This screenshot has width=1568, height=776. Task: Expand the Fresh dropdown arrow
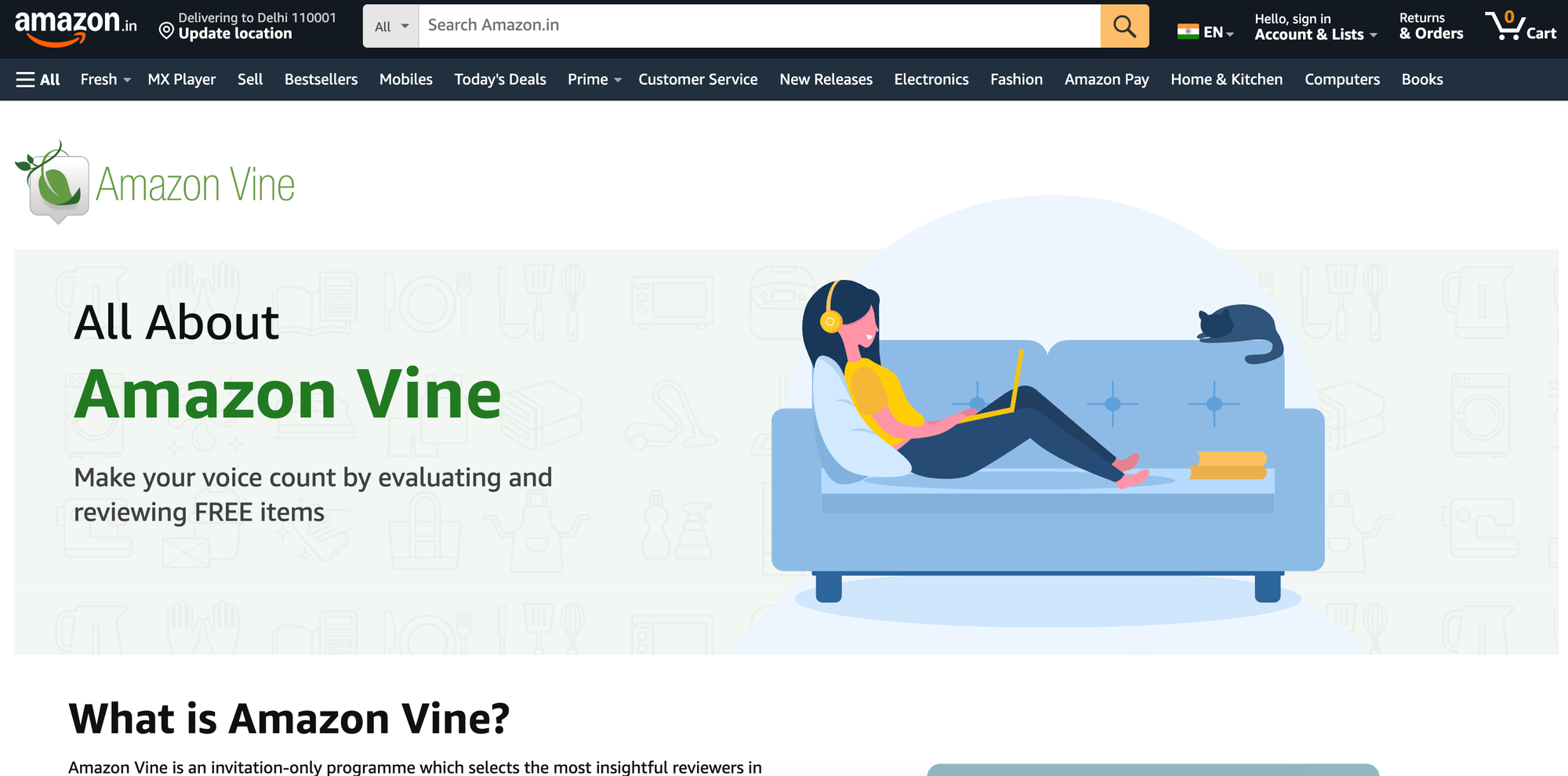click(x=127, y=80)
